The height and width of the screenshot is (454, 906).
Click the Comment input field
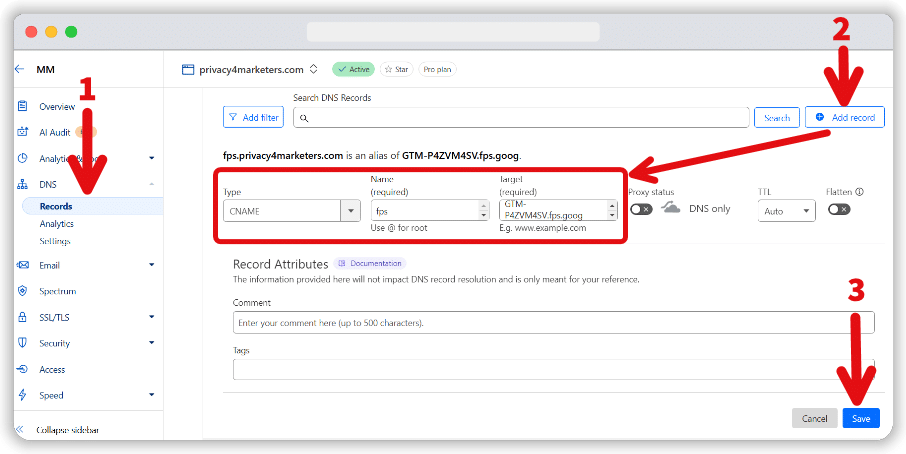click(554, 323)
